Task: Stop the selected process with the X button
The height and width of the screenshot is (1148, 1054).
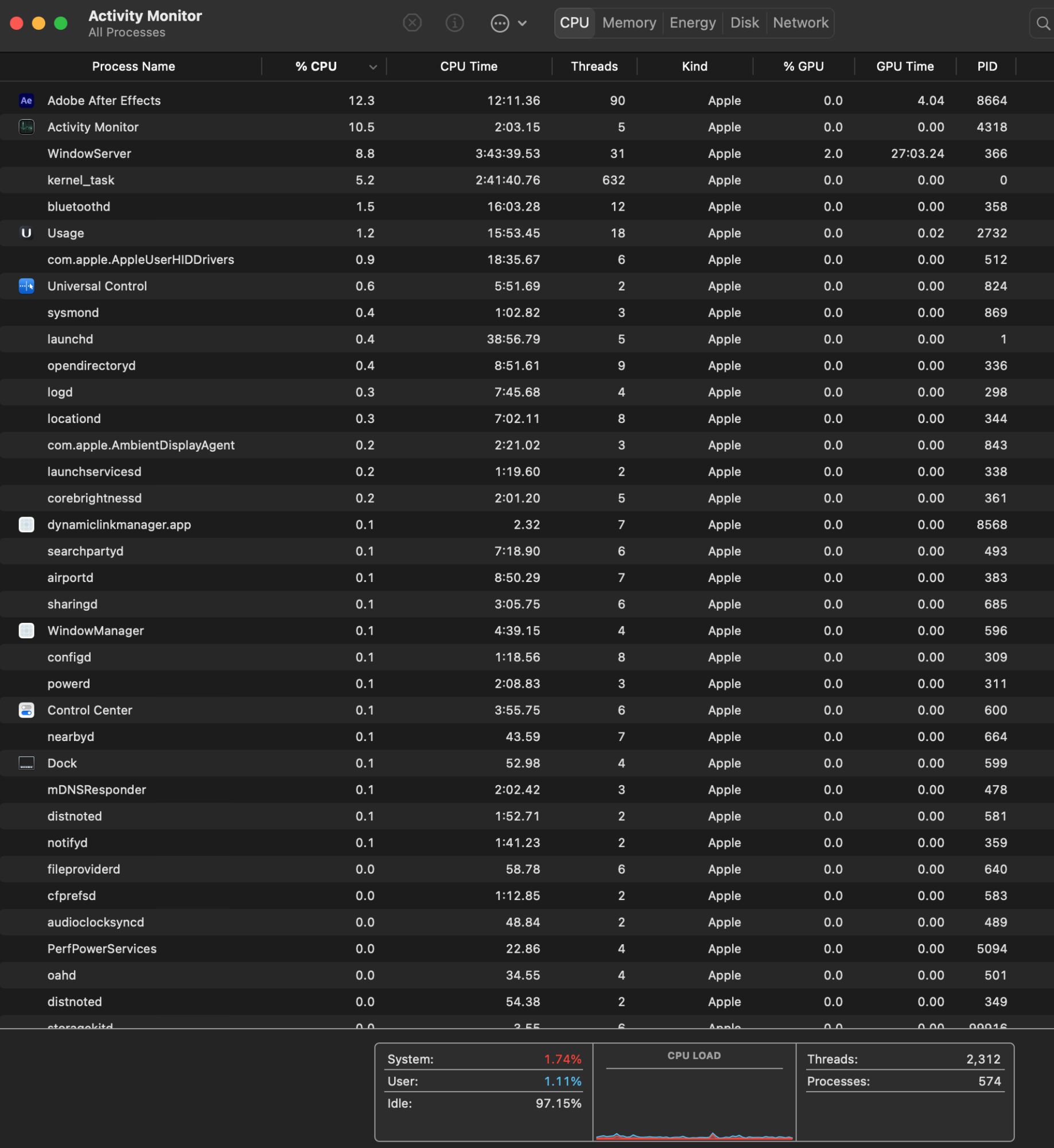Action: tap(412, 23)
